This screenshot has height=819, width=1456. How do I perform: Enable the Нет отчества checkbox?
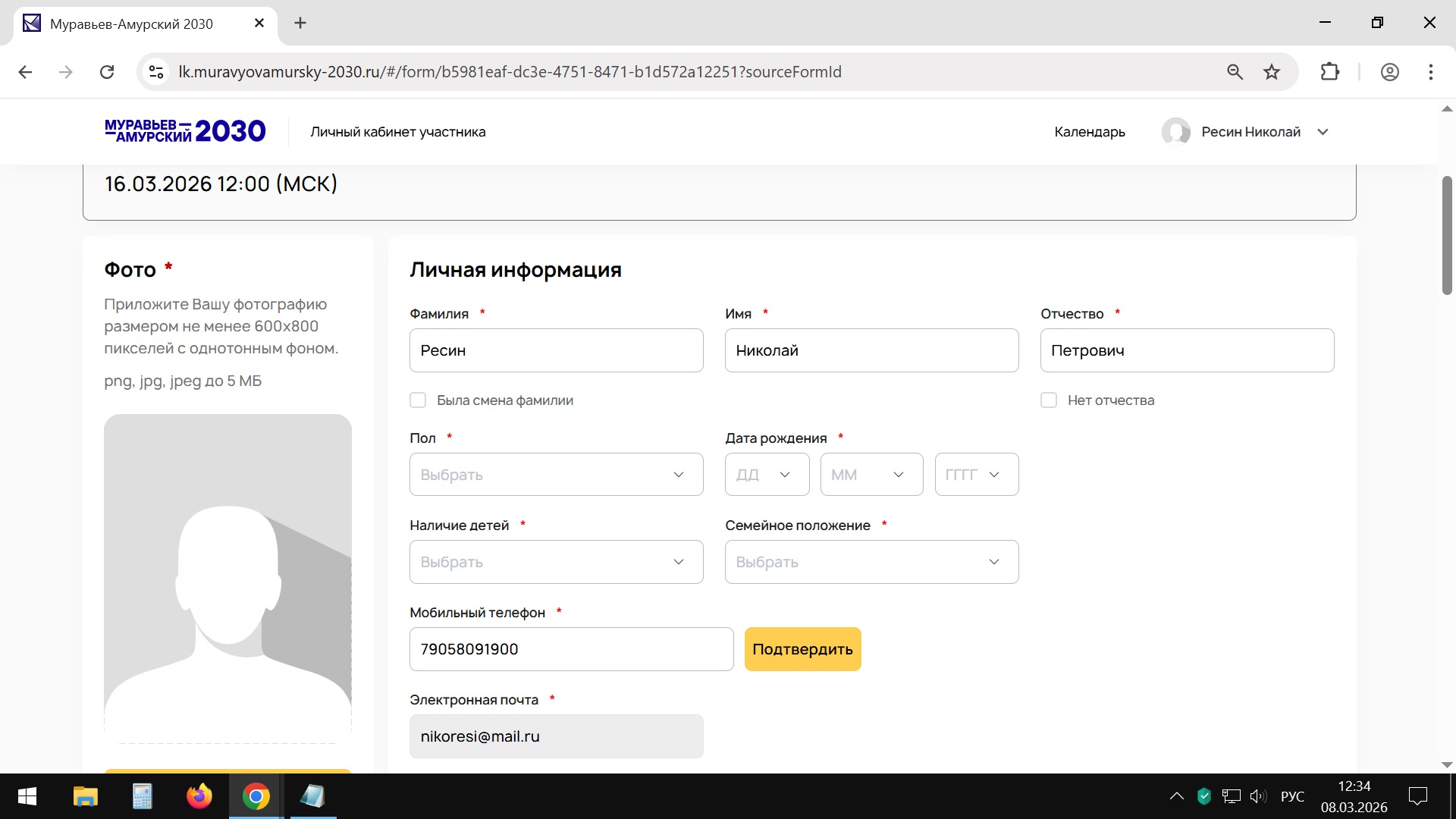point(1049,400)
